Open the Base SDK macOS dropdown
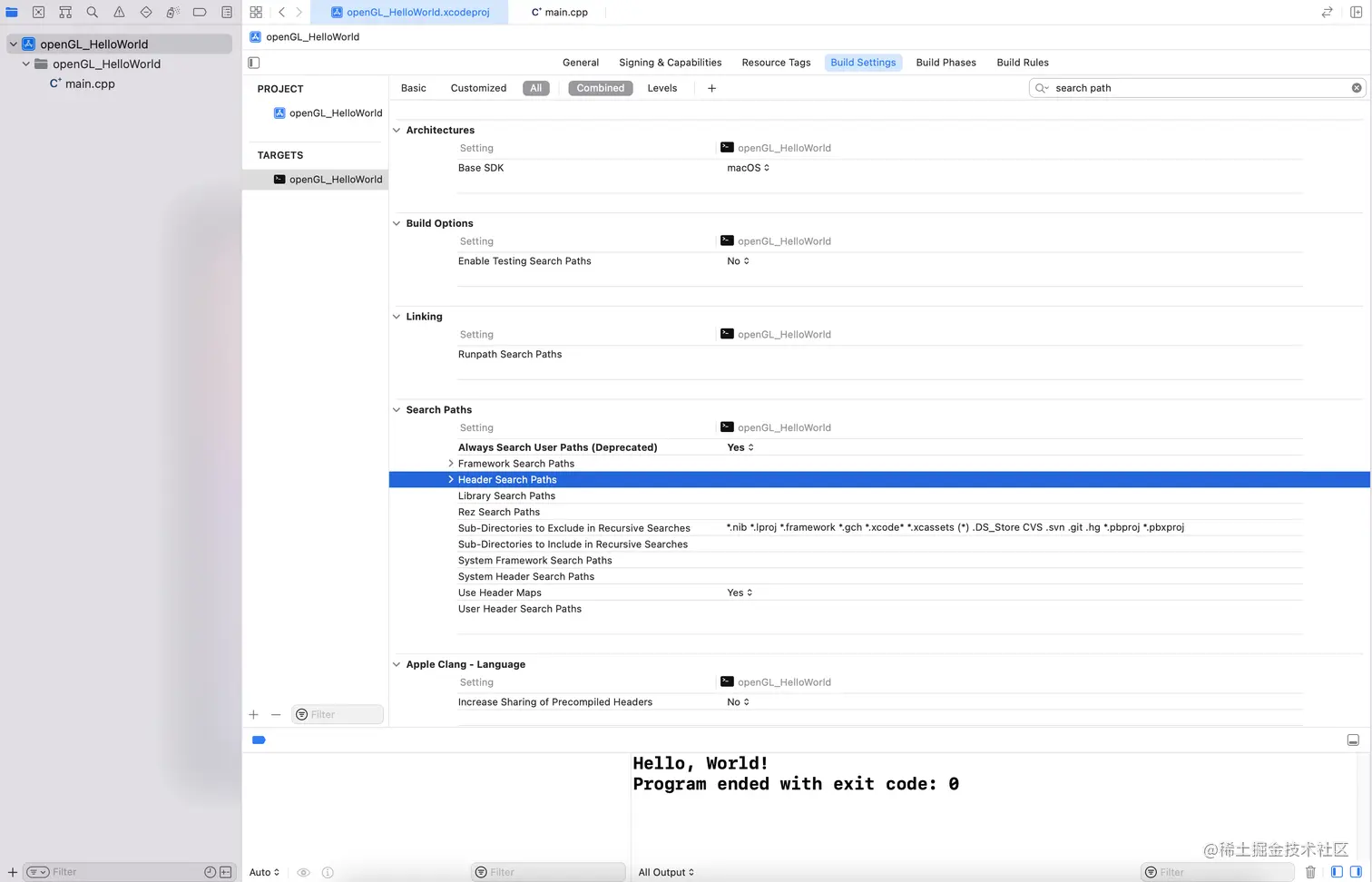 tap(749, 168)
